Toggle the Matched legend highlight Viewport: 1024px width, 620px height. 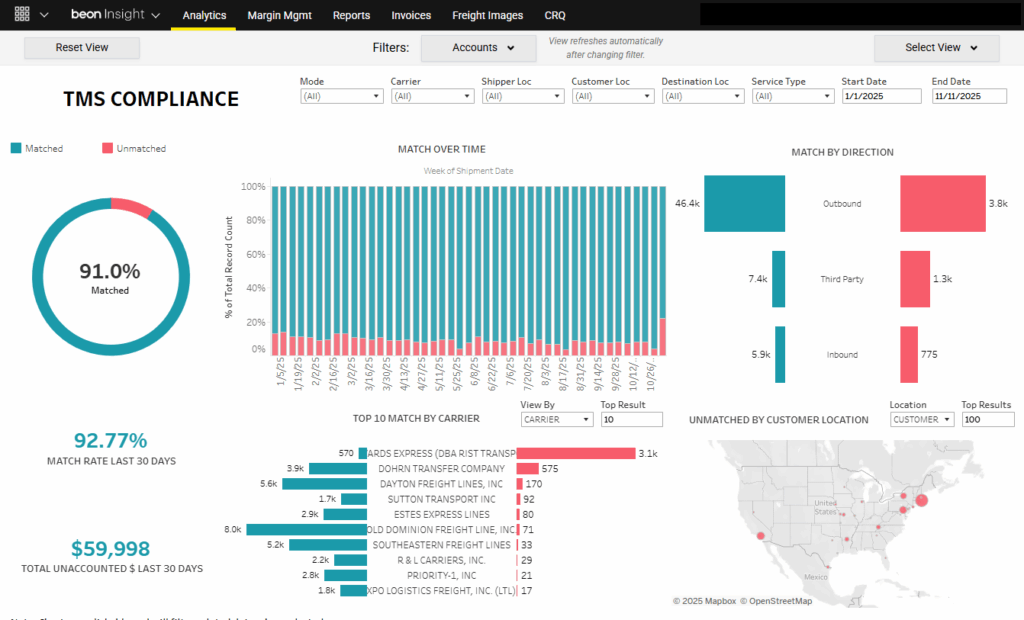tap(44, 148)
